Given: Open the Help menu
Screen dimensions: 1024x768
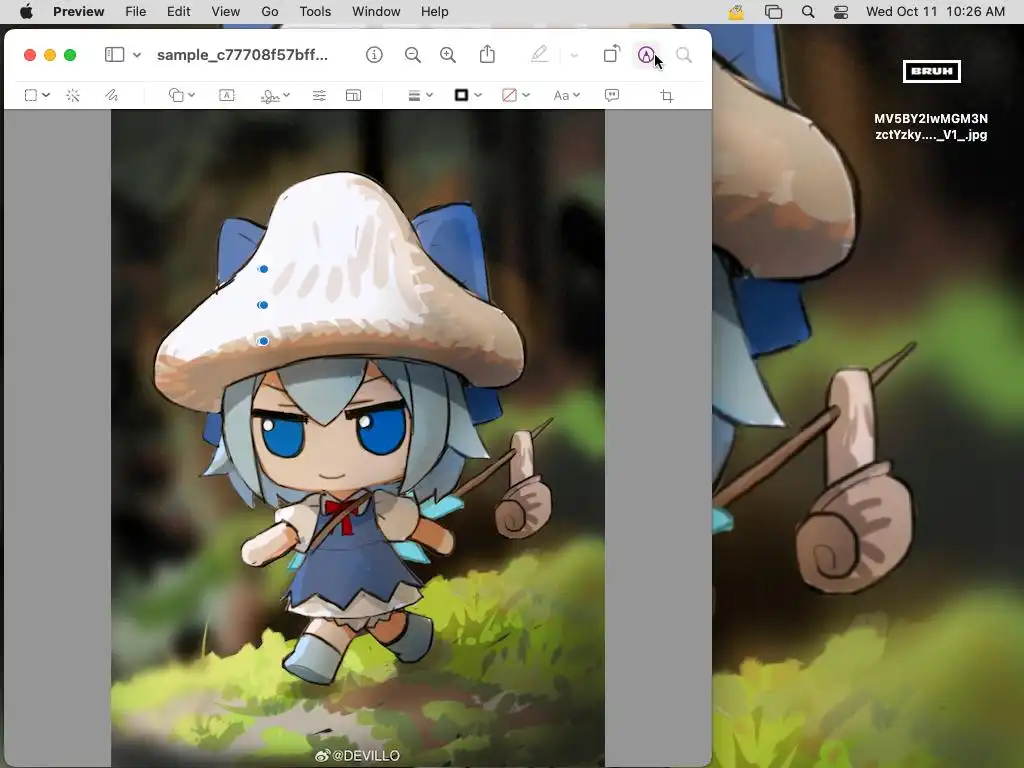Looking at the screenshot, I should click(434, 11).
